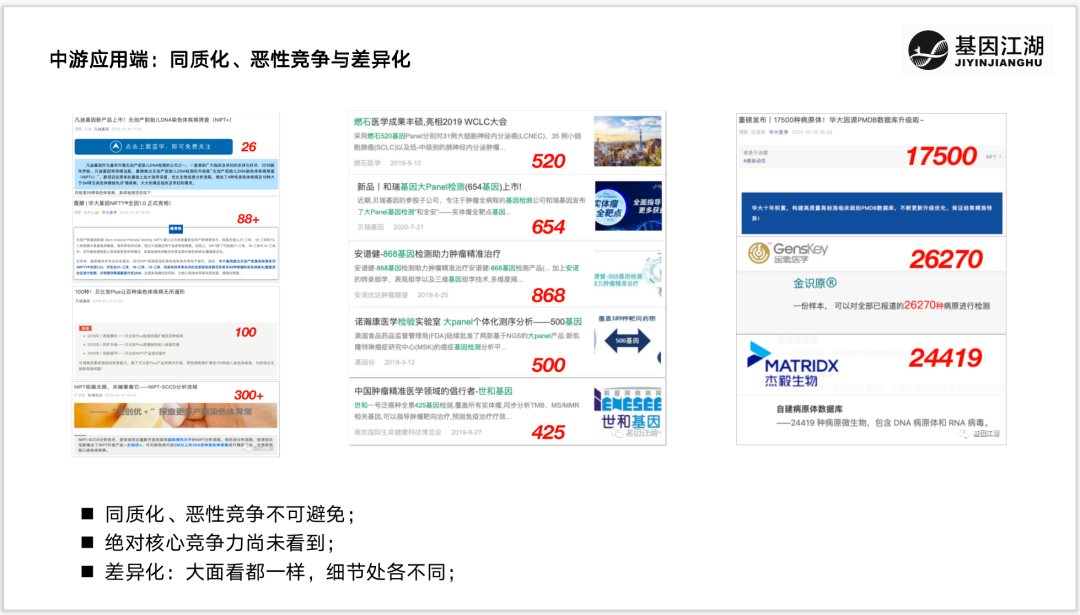
Task: Open 重磅发布 17500种病原体 article headline
Action: click(x=830, y=120)
